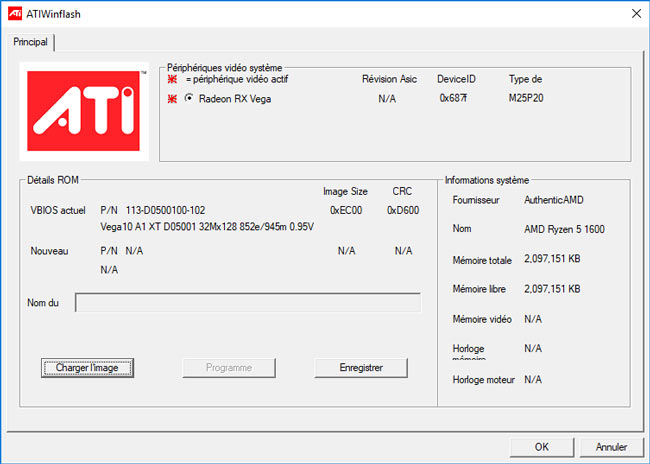Click the Programme button
The image size is (650, 464).
(x=228, y=368)
